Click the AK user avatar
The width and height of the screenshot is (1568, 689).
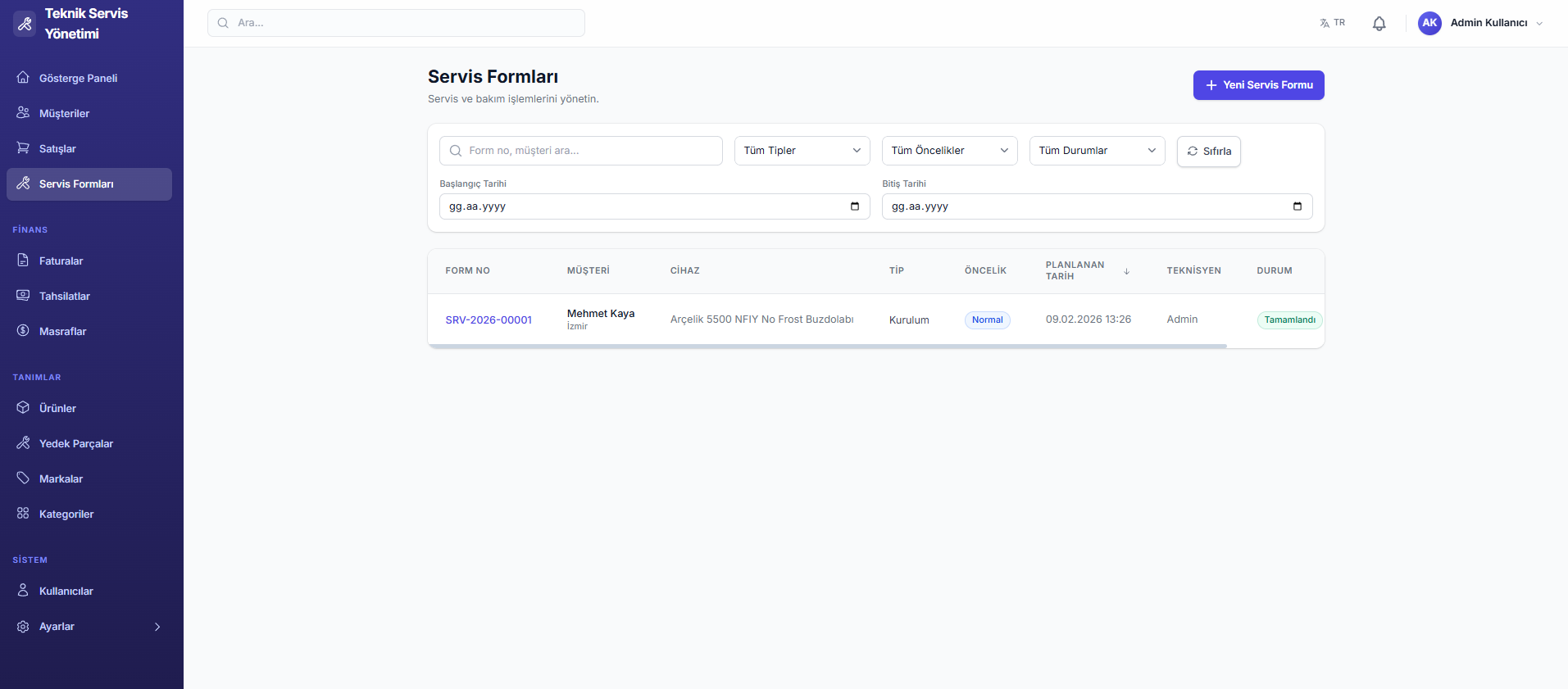pos(1429,23)
